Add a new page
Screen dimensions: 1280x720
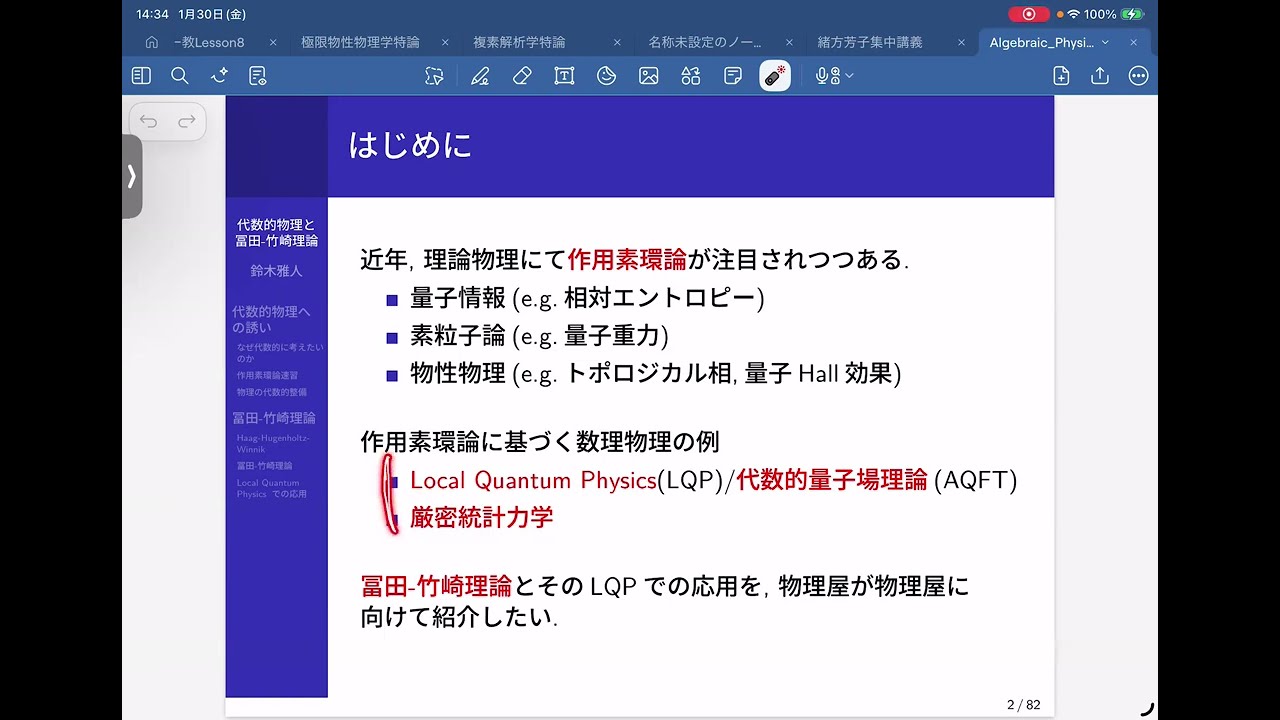point(1062,76)
